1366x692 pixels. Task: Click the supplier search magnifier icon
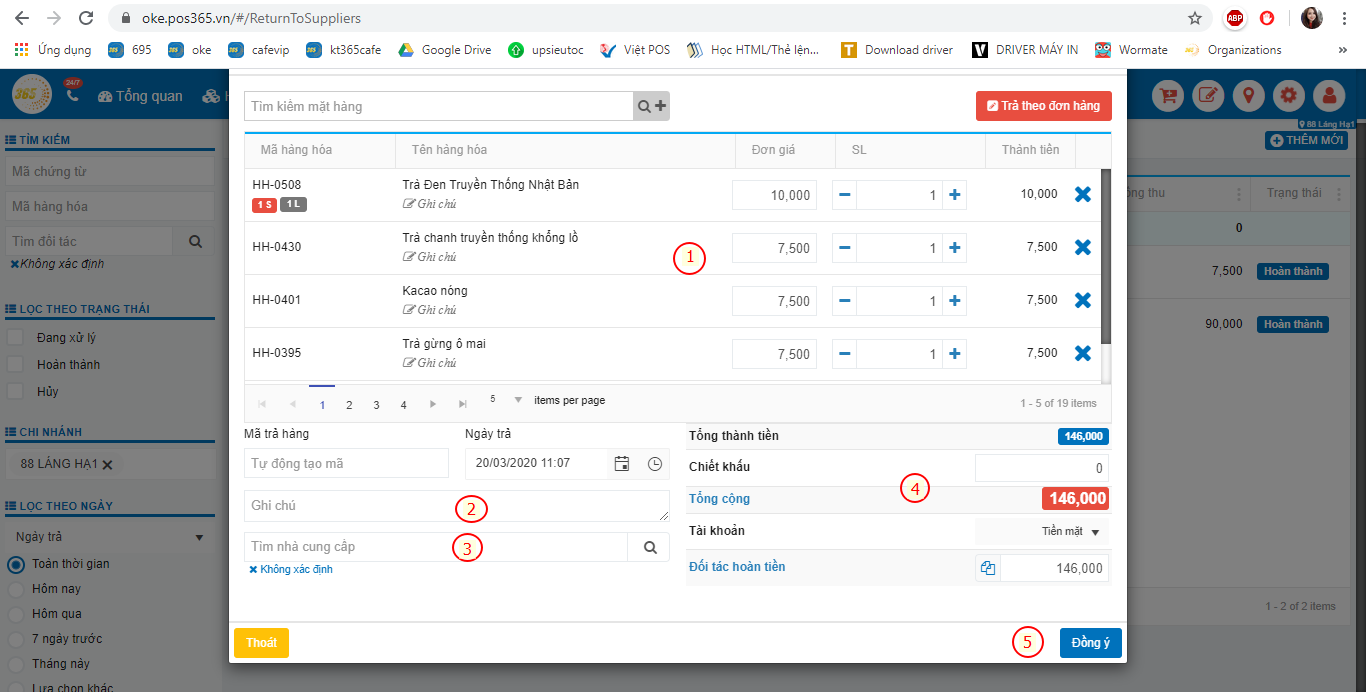tap(649, 547)
